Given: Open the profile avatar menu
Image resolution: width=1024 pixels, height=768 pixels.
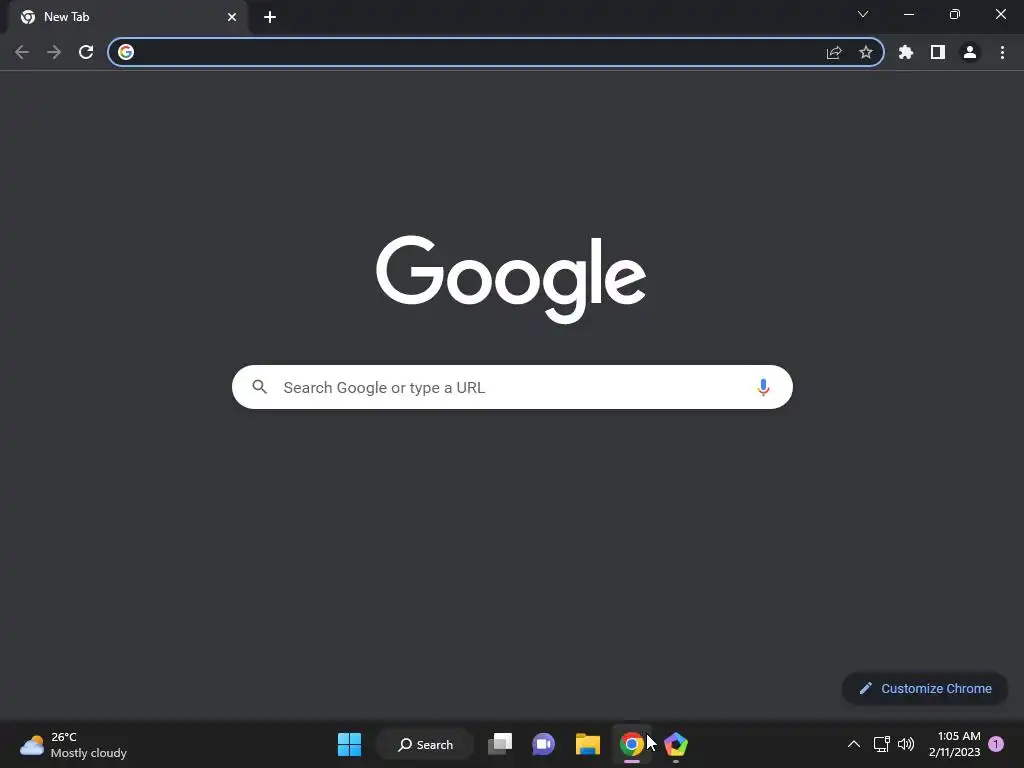Looking at the screenshot, I should point(970,52).
